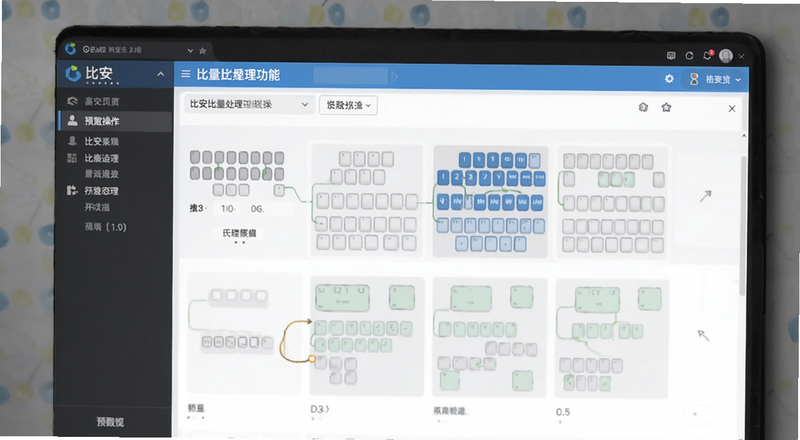Click the user avatar icon in browser bar
This screenshot has width=800, height=440.
[x=726, y=56]
